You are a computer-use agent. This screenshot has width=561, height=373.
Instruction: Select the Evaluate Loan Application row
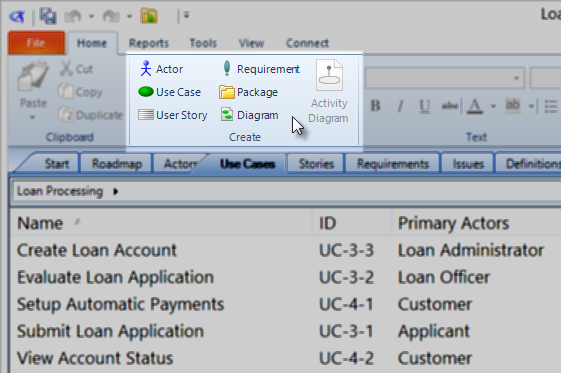[286, 278]
